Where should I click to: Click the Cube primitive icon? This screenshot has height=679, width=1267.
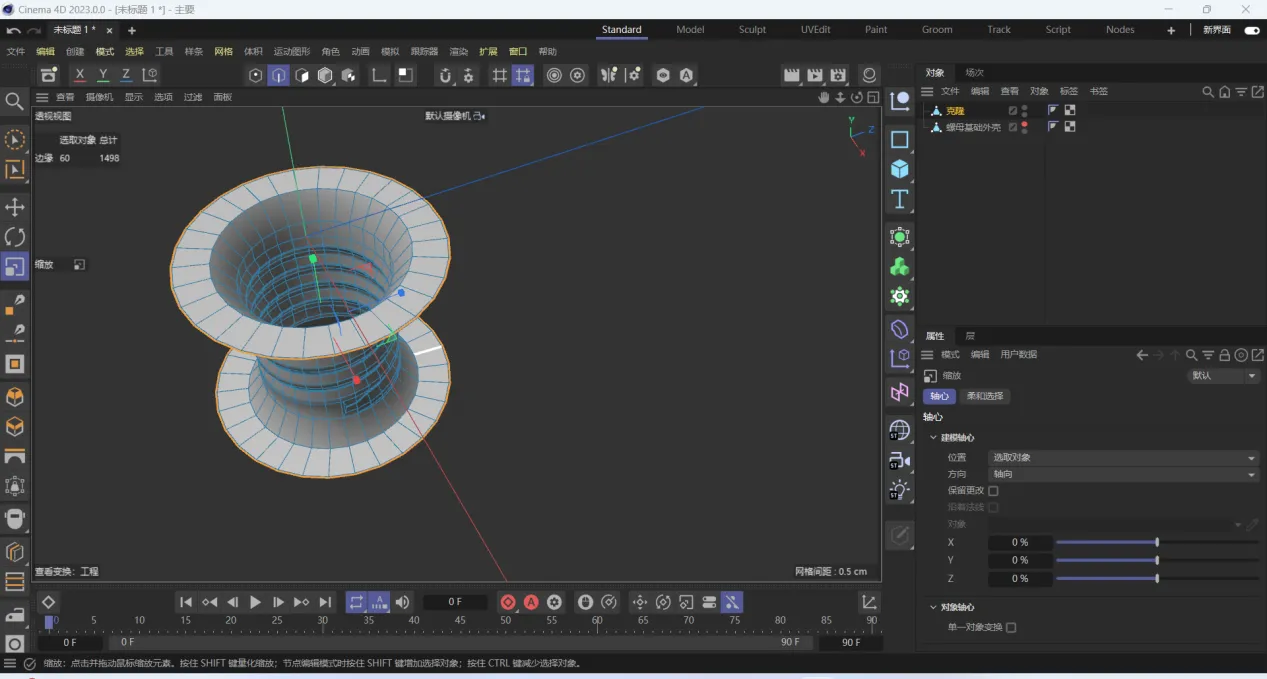pos(900,169)
